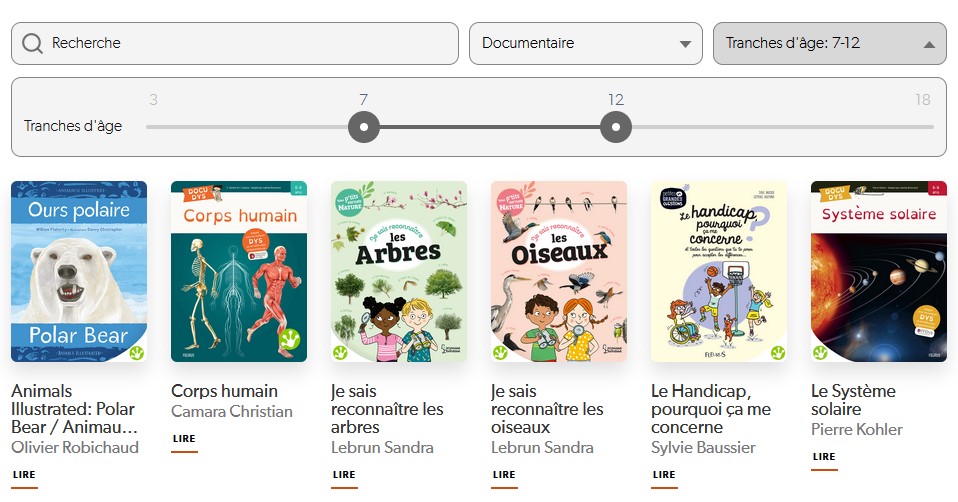Click author Pierre Kohler
The image size is (958, 502).
tap(857, 429)
